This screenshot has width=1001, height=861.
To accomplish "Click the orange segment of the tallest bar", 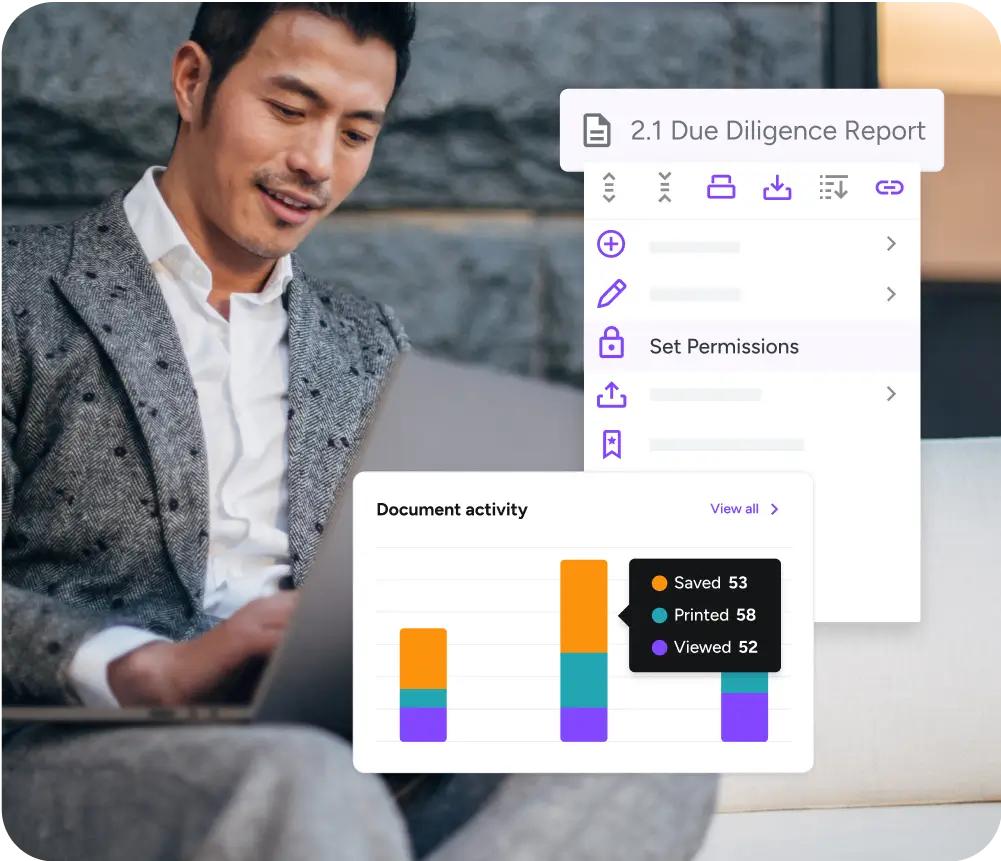I will coord(583,605).
